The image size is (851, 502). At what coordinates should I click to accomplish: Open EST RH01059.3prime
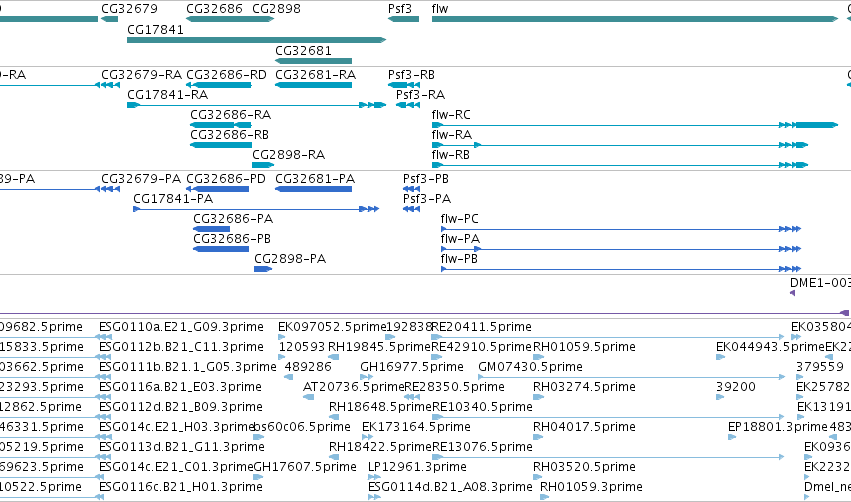591,487
